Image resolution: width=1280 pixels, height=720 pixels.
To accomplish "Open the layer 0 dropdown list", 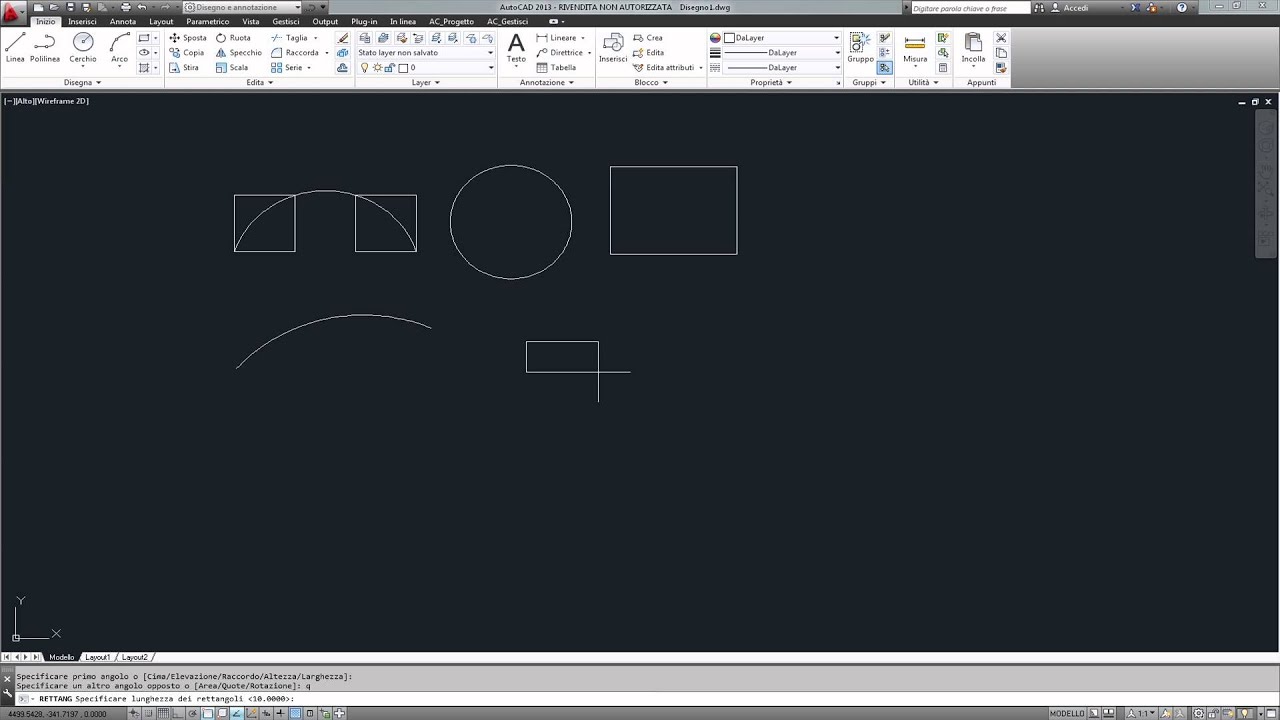I will pyautogui.click(x=445, y=68).
